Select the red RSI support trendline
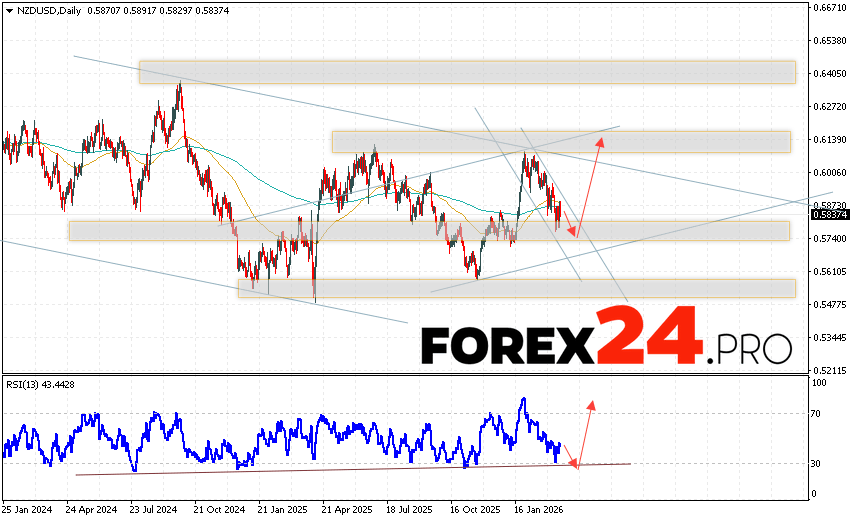Viewport: 854px width, 521px height. (x=350, y=468)
